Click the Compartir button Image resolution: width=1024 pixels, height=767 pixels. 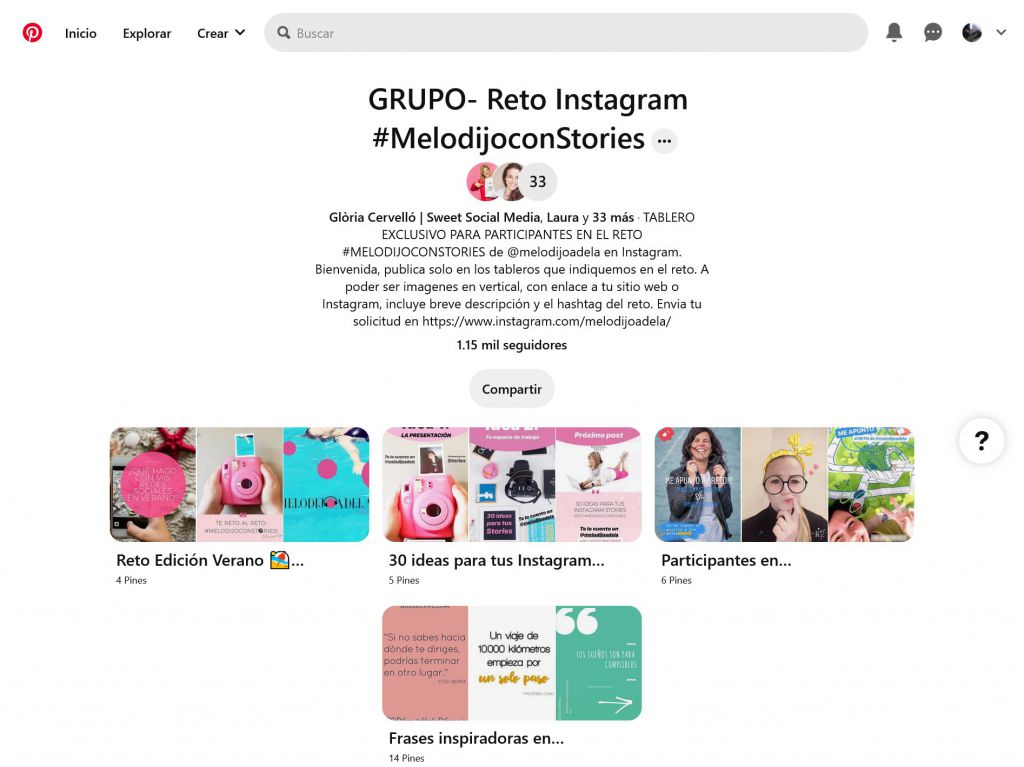pyautogui.click(x=511, y=389)
